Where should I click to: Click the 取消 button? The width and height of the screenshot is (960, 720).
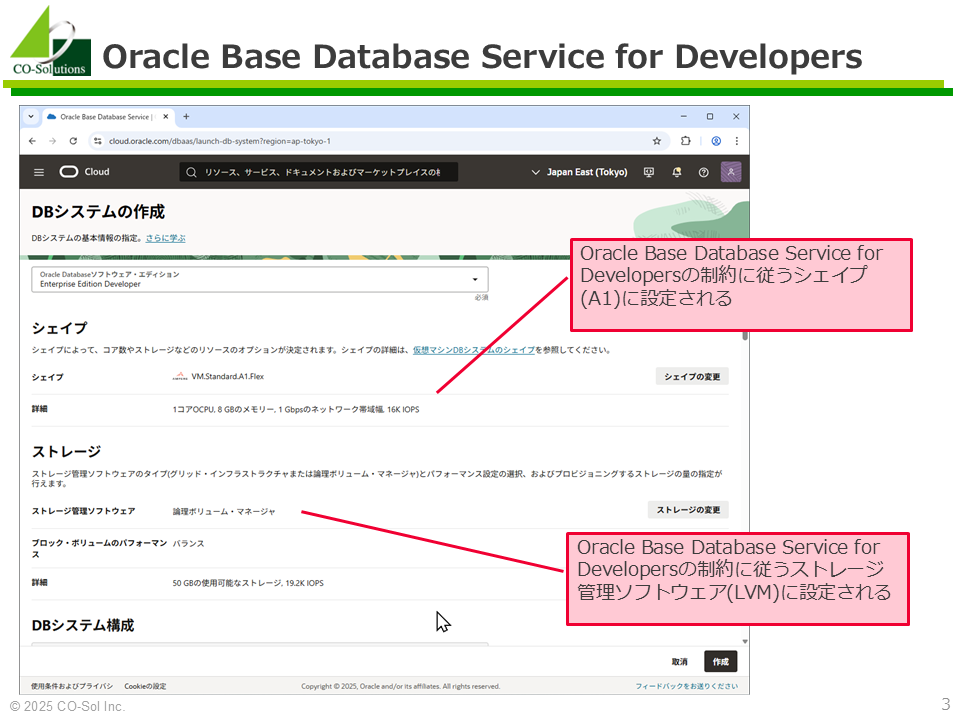(x=680, y=662)
